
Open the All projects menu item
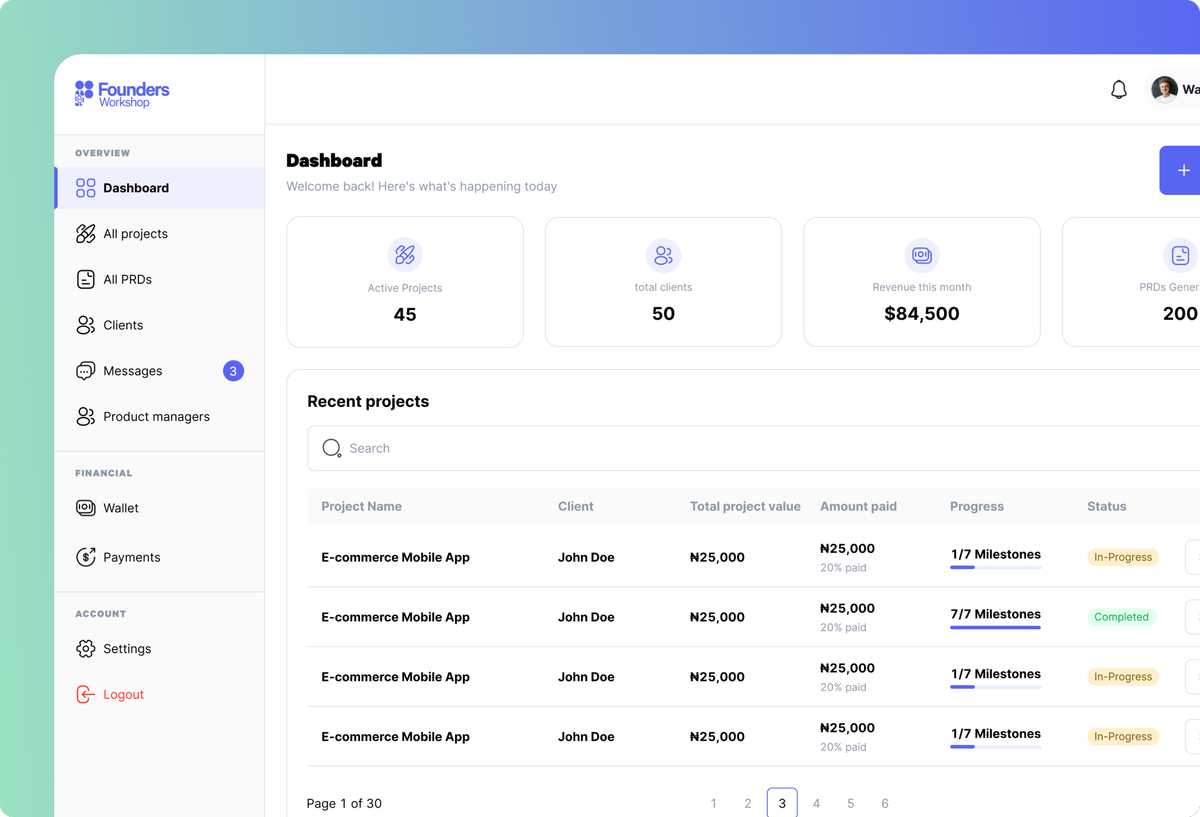[135, 234]
